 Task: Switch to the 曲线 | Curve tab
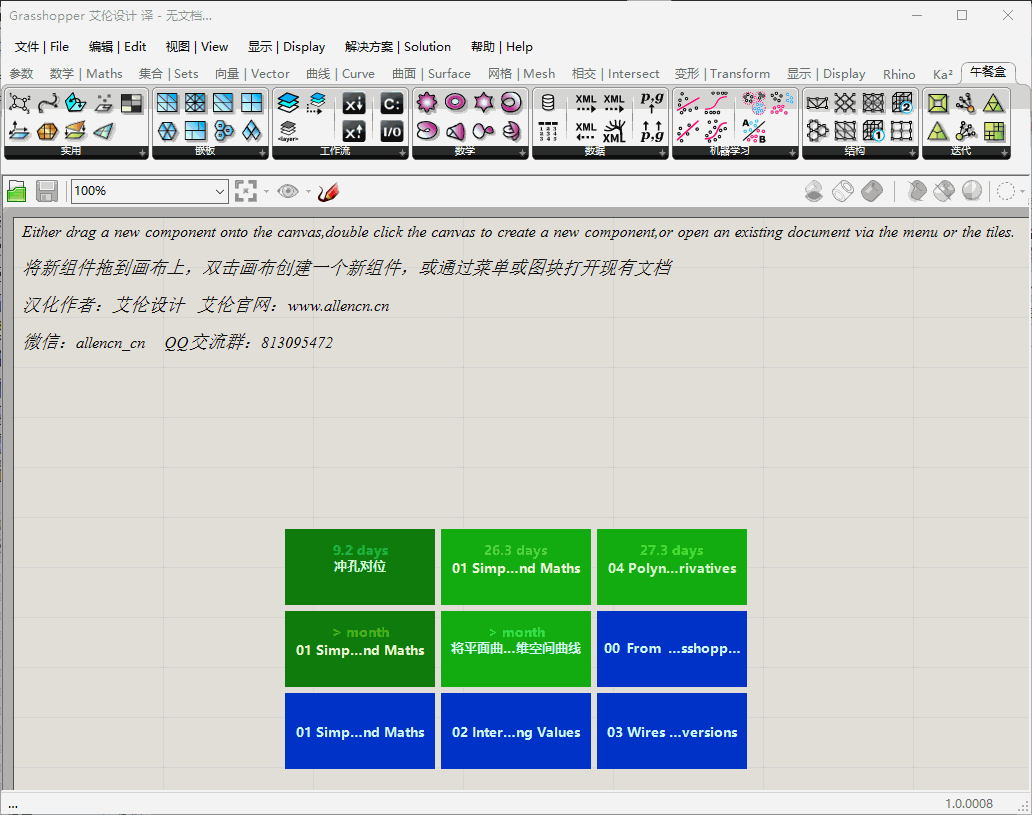click(340, 74)
